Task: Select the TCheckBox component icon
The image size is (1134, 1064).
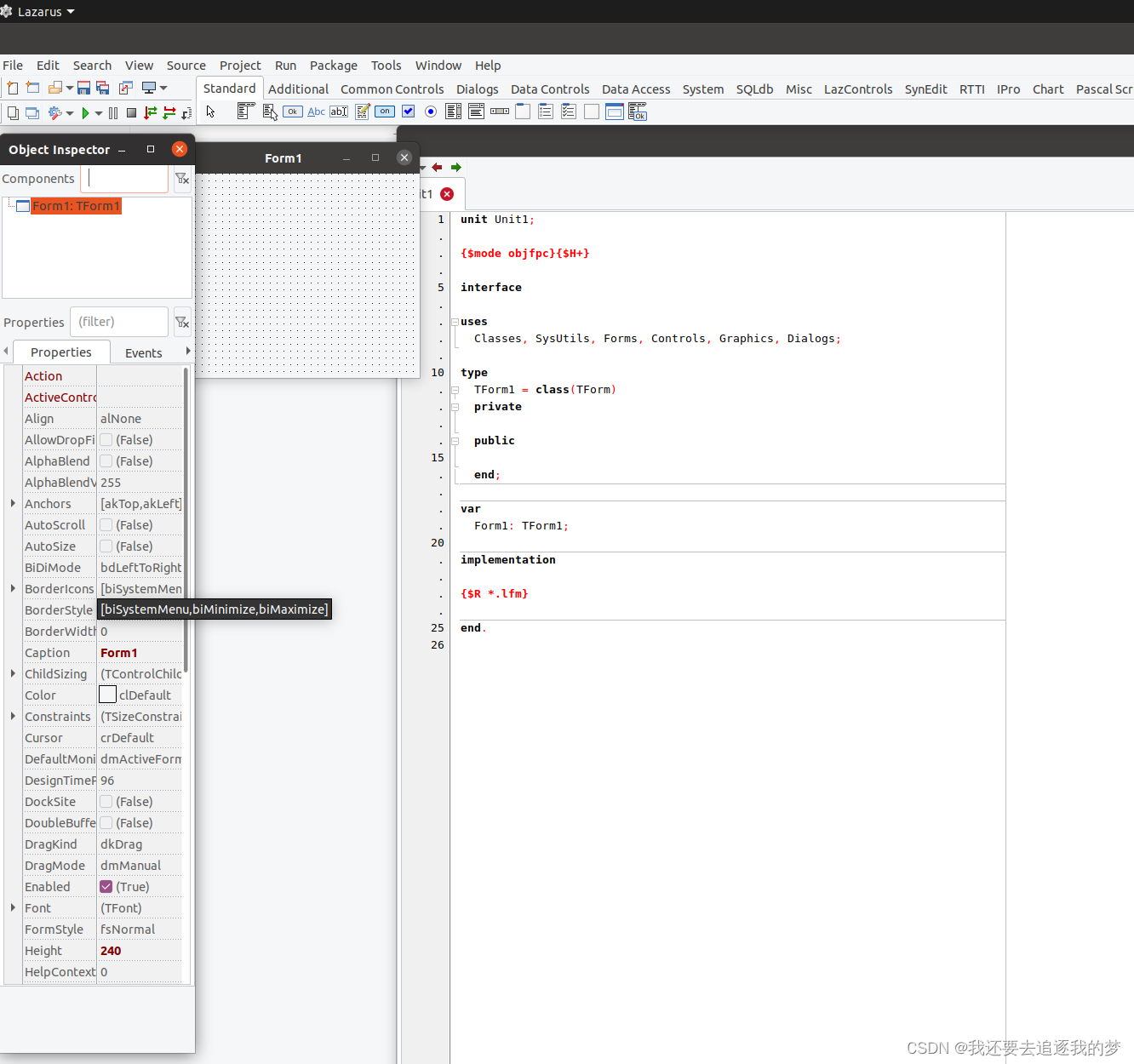Action: tap(408, 111)
